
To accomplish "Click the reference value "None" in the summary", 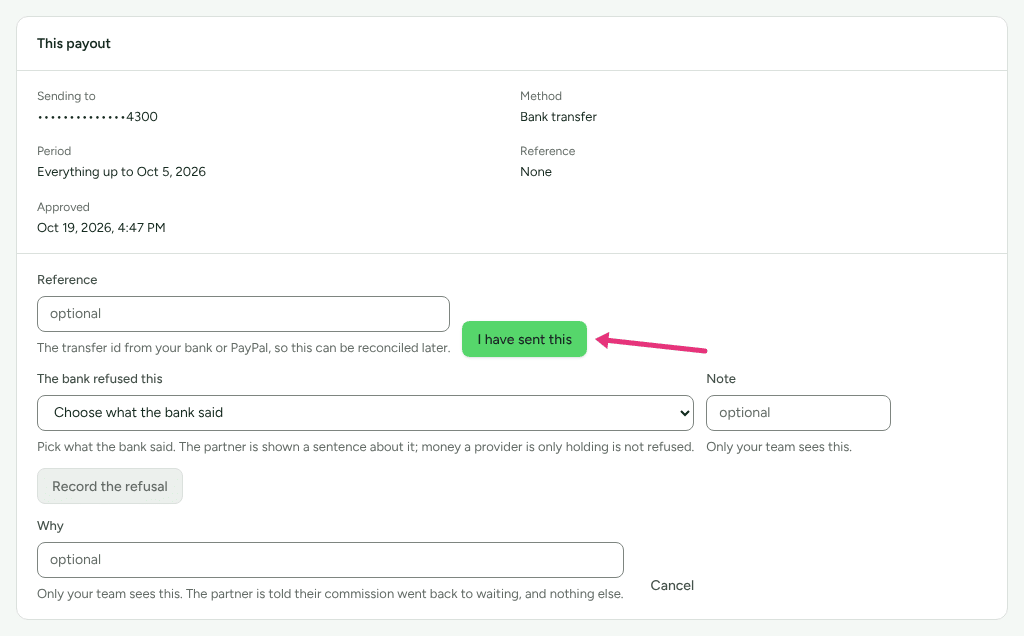I will point(536,172).
